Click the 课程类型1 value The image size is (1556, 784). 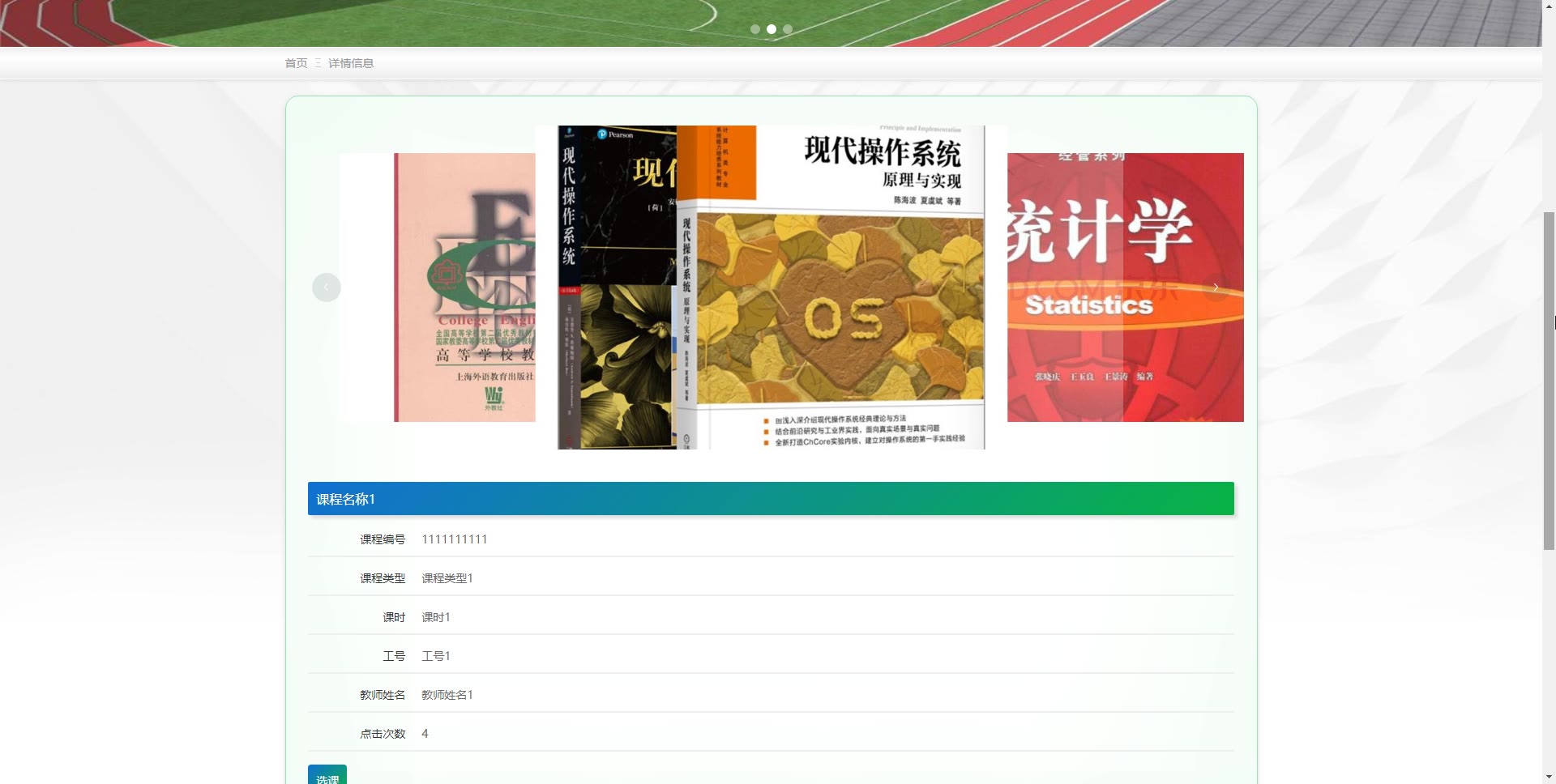click(x=447, y=578)
